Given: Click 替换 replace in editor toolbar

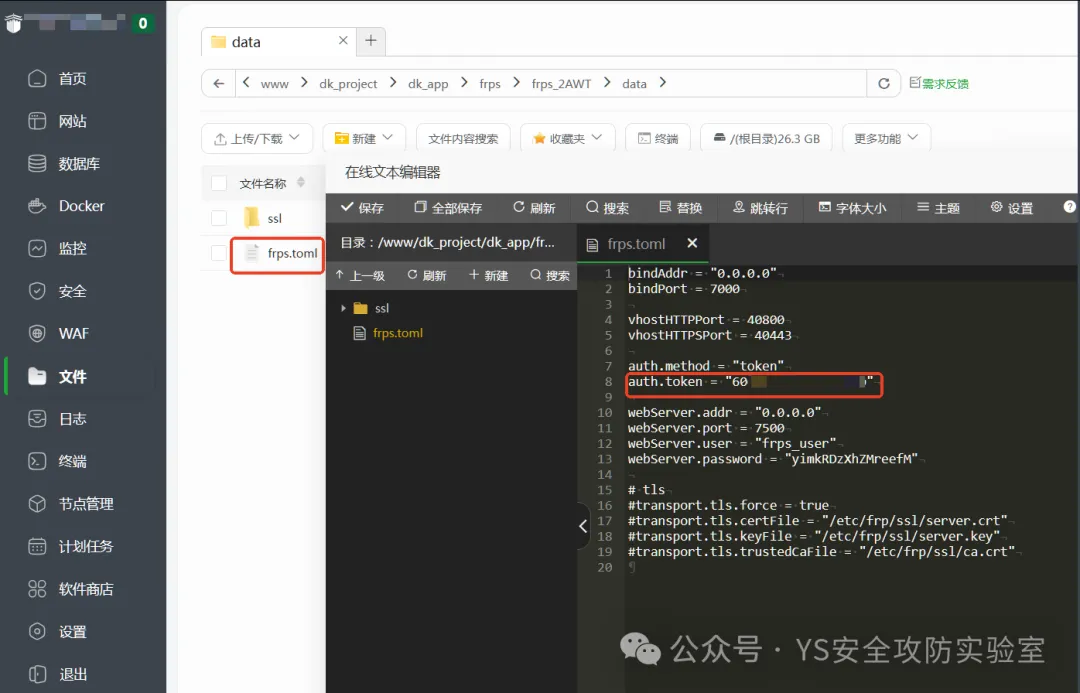Looking at the screenshot, I should (x=681, y=207).
